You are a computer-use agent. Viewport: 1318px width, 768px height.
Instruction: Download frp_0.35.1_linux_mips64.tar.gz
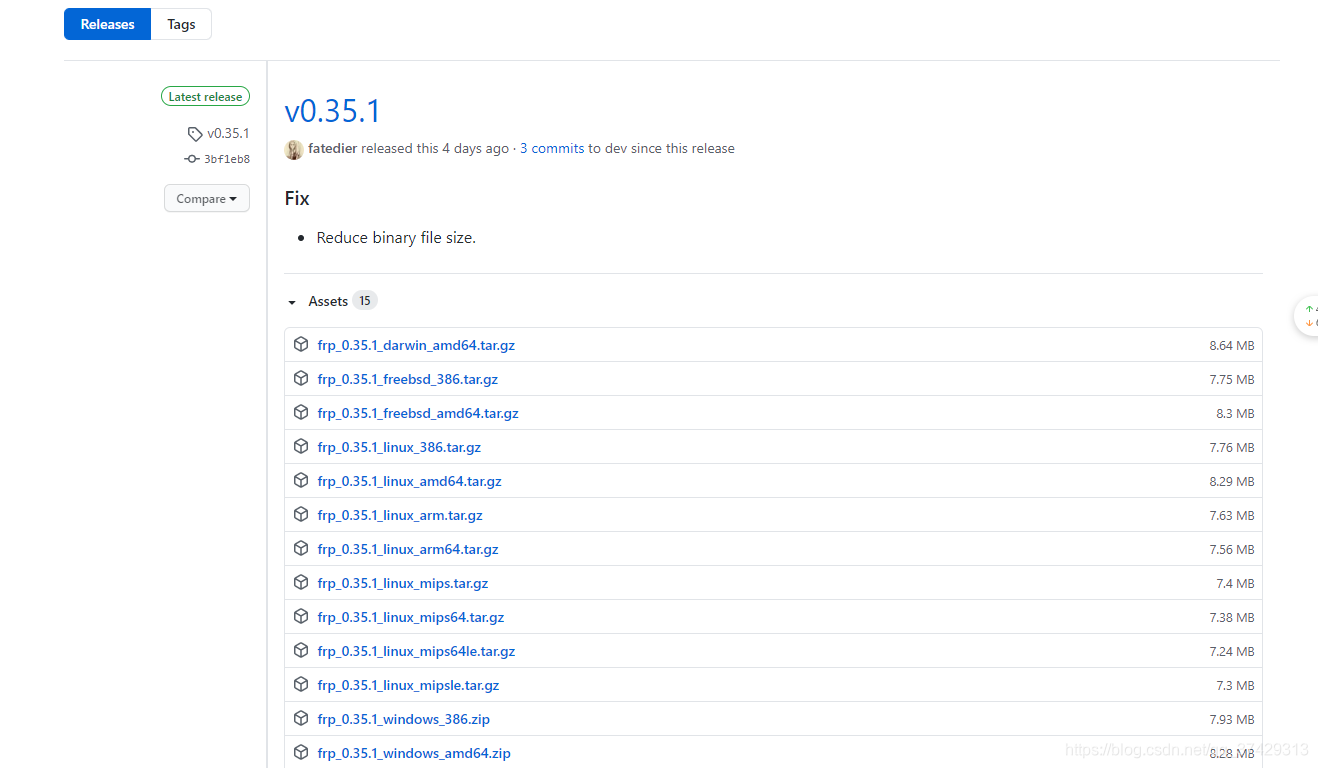pos(411,617)
